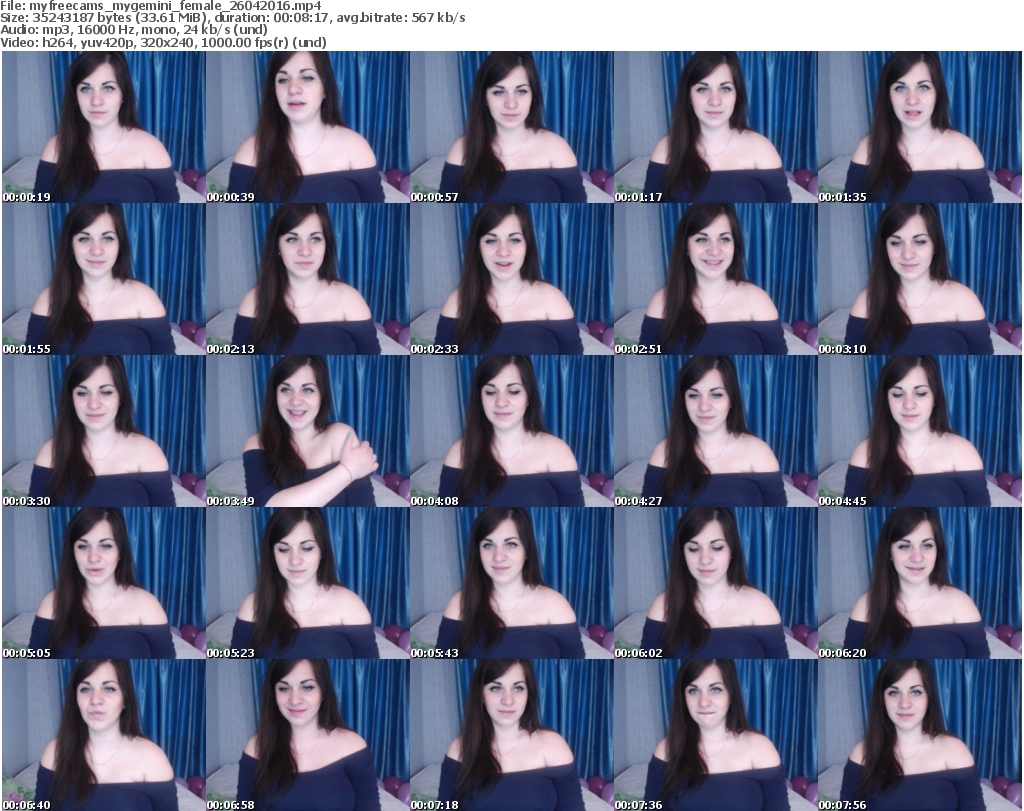The height and width of the screenshot is (811, 1024).
Task: Select the thumbnail frame at 00:02:13
Action: pos(308,279)
